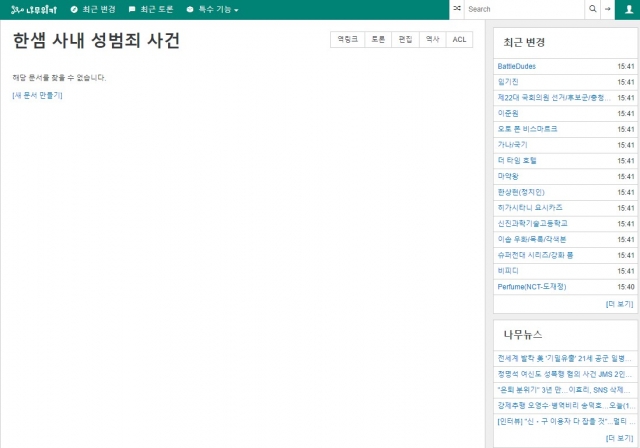Open the 한상현(정치인) link
This screenshot has width=640, height=448.
[521, 192]
